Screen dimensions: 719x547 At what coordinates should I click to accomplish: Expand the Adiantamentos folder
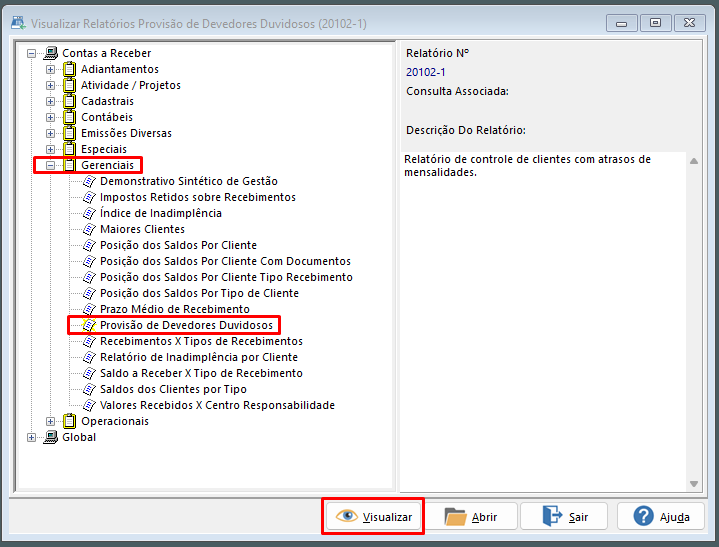point(50,70)
